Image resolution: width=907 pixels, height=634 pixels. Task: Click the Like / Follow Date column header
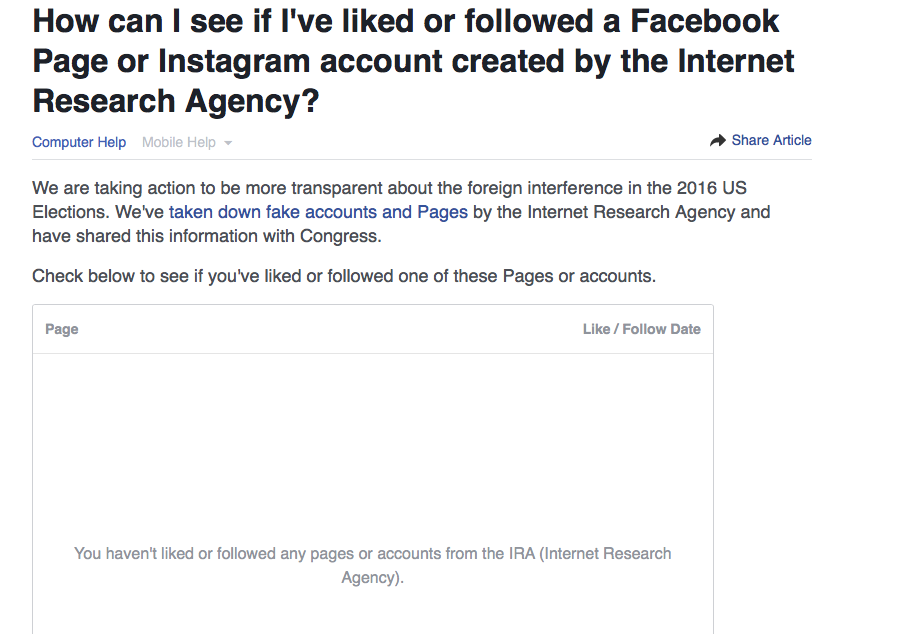click(641, 329)
